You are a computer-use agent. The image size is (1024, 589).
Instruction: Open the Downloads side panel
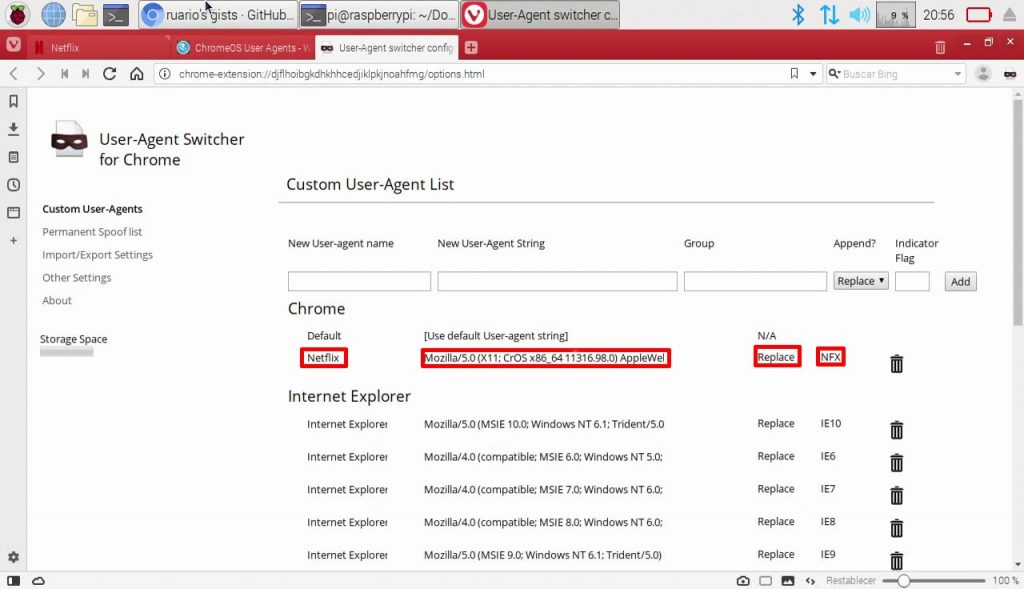point(13,129)
